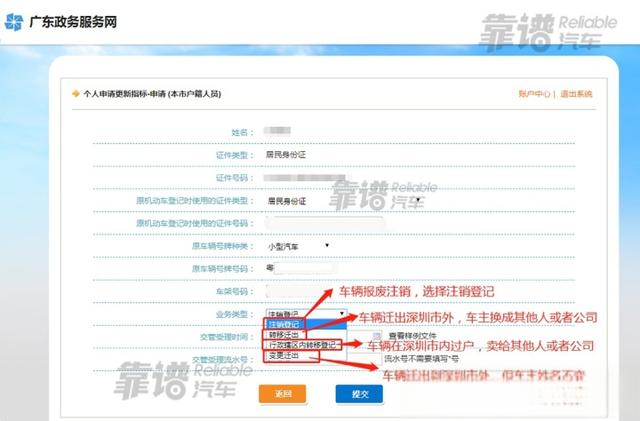Open 原机动车登记时使用的证件类型 dropdown

345,200
